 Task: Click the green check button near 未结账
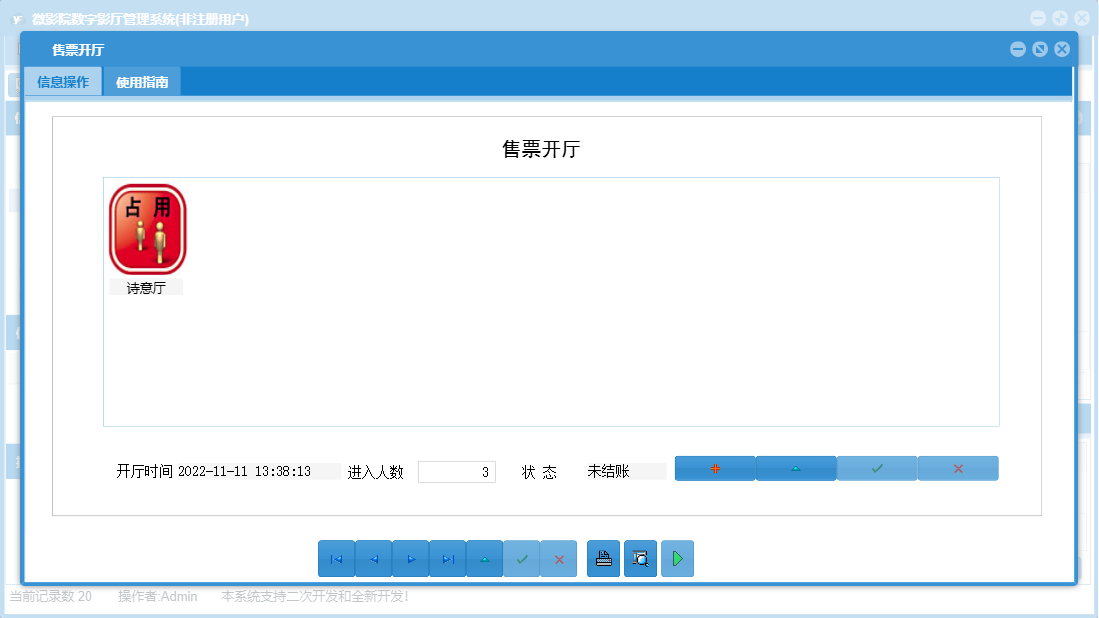point(877,468)
